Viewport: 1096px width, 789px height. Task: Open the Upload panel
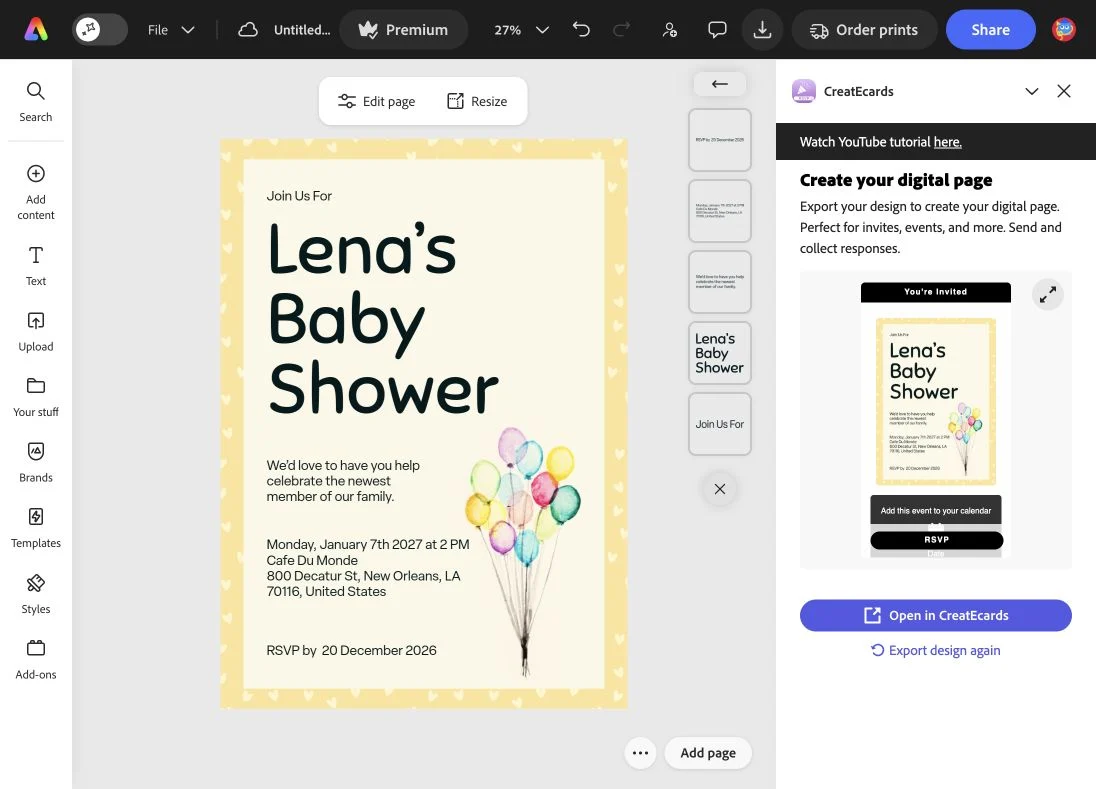(x=36, y=332)
